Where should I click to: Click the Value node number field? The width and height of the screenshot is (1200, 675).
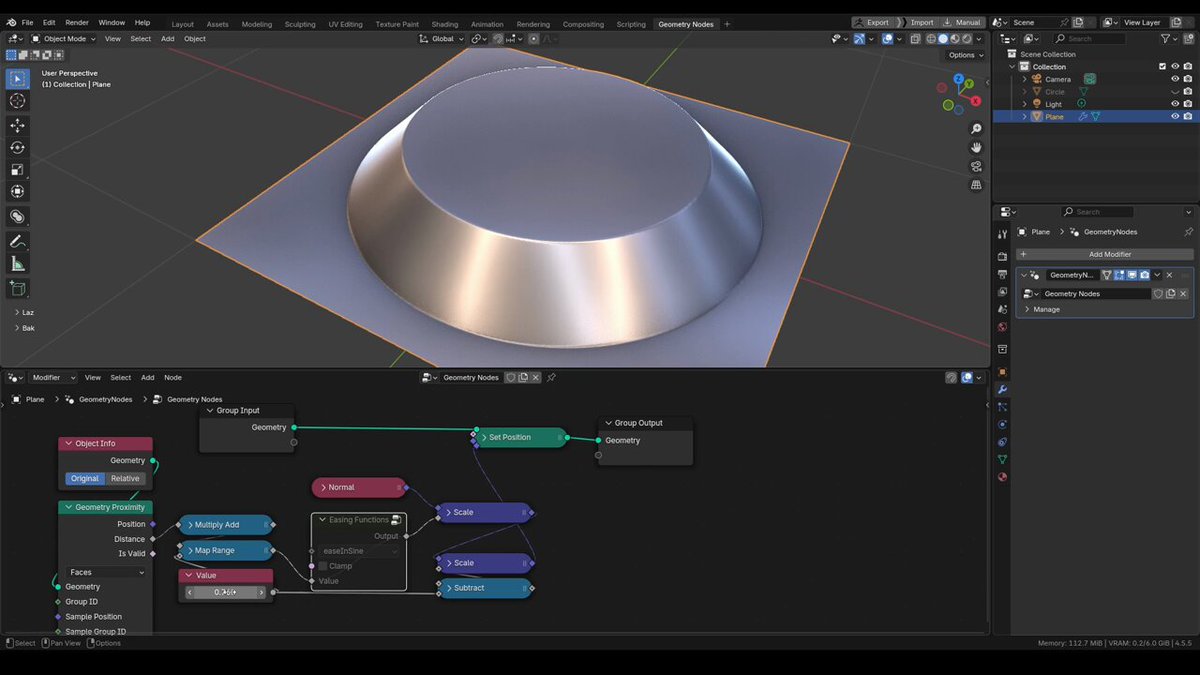[x=226, y=592]
